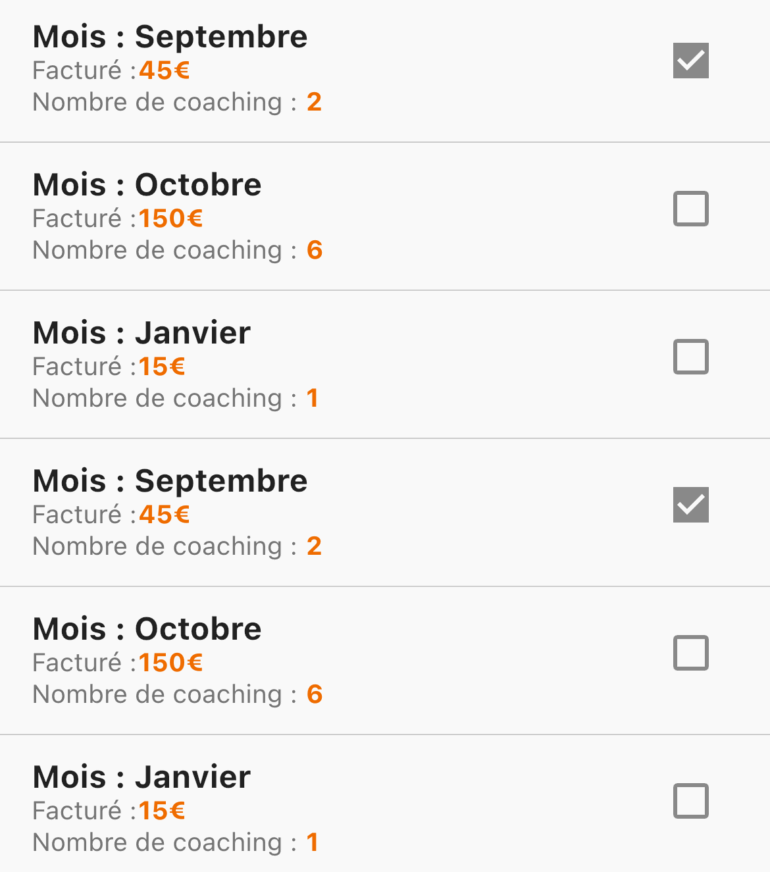This screenshot has width=770, height=872.
Task: Uncheck the first Septembre entry checkbox
Action: 690,60
